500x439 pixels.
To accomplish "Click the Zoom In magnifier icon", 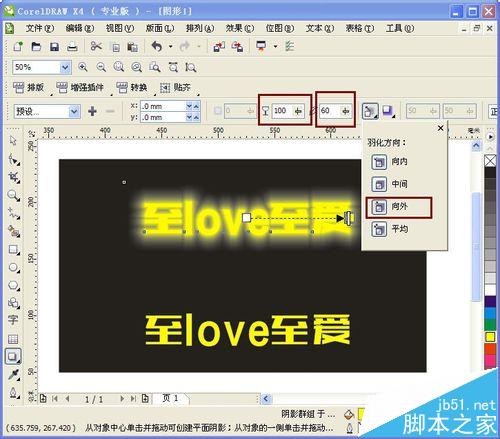I will click(83, 67).
